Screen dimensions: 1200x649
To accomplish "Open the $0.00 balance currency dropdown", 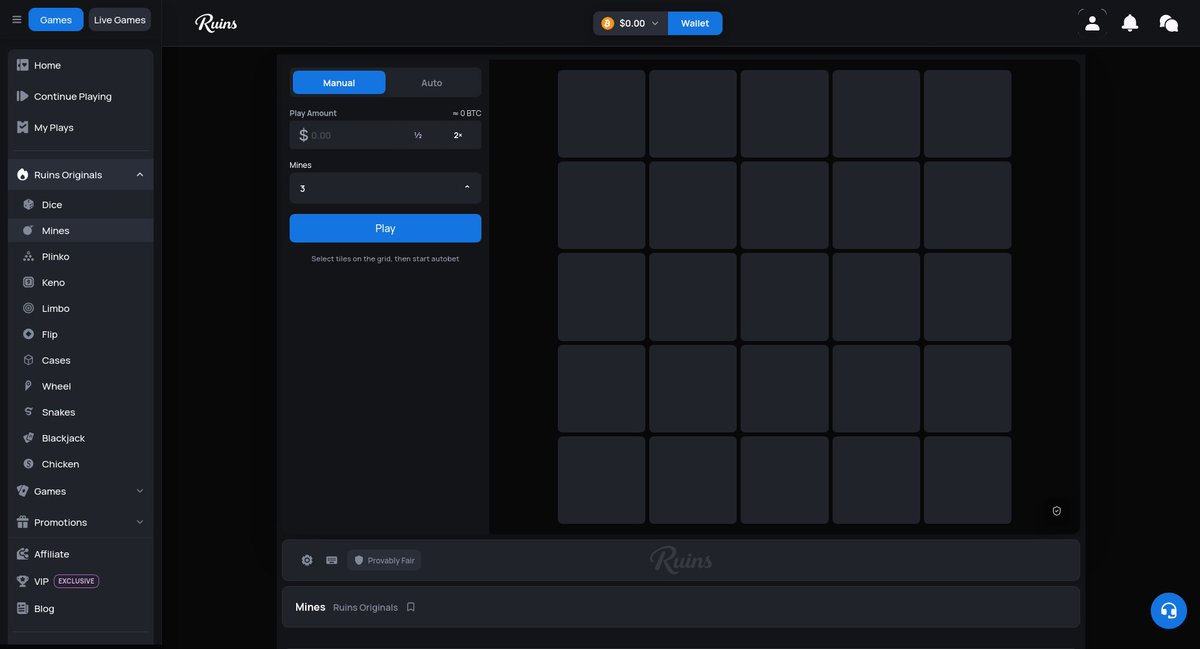I will (x=630, y=23).
